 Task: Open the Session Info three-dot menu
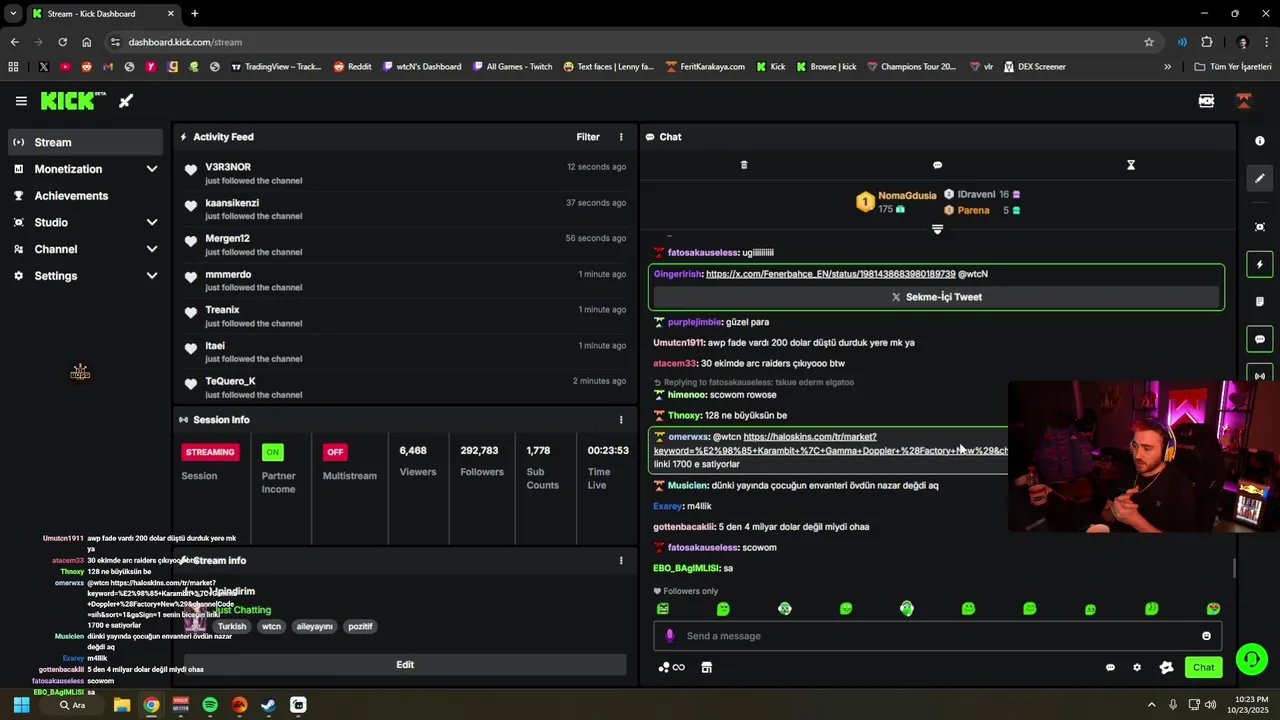[x=621, y=420]
